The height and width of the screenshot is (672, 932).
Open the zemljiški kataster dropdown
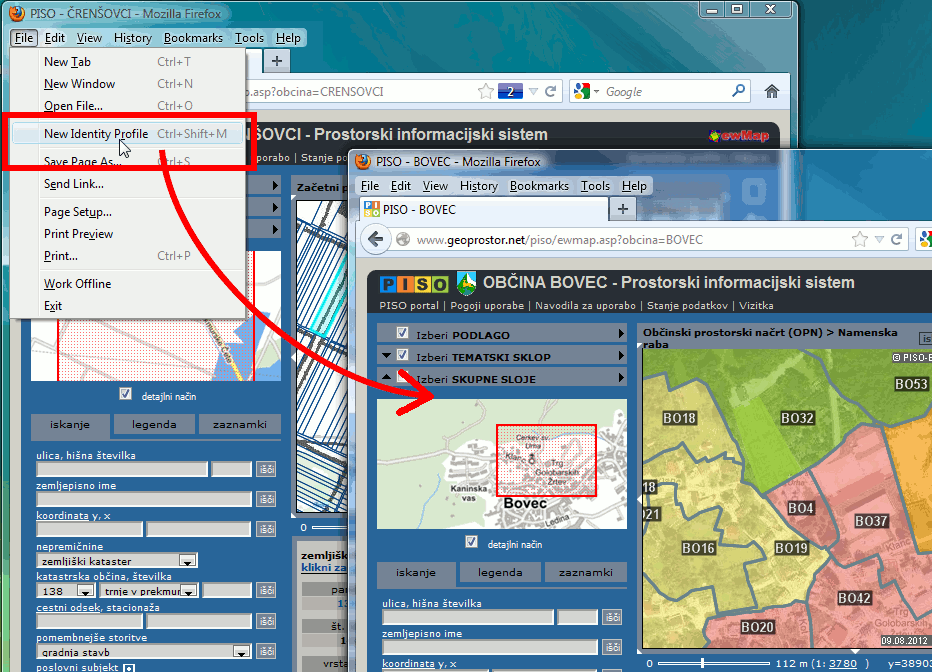click(186, 561)
